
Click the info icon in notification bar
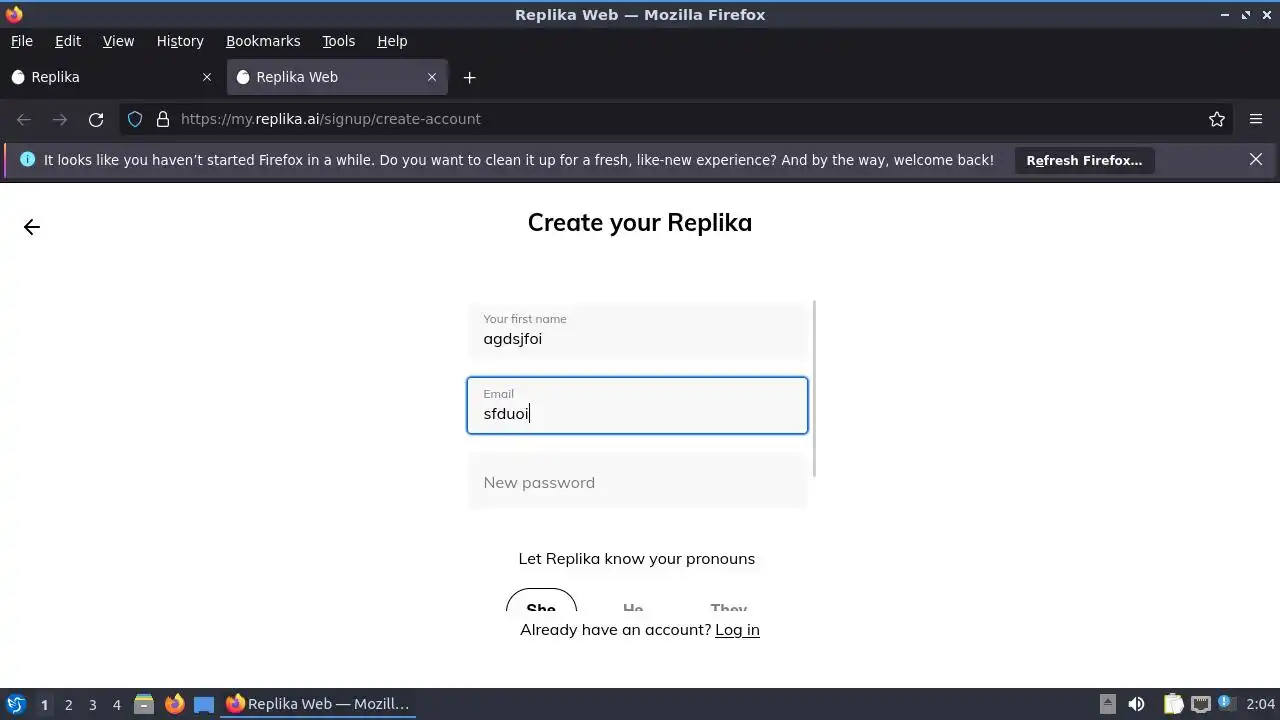click(x=27, y=159)
